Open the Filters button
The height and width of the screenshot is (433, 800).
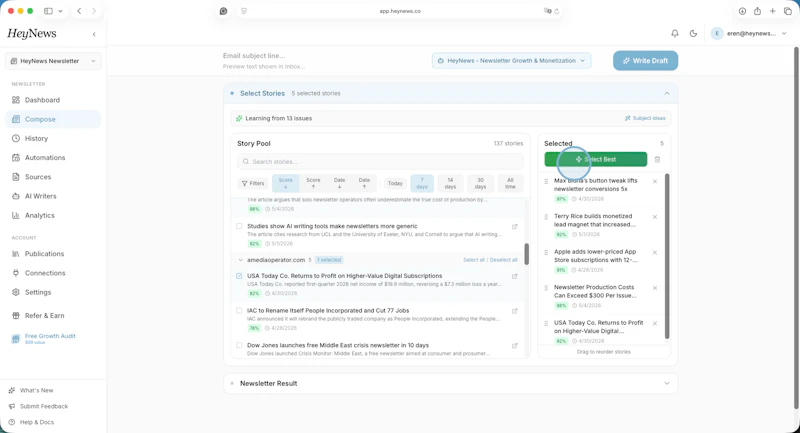[x=253, y=183]
